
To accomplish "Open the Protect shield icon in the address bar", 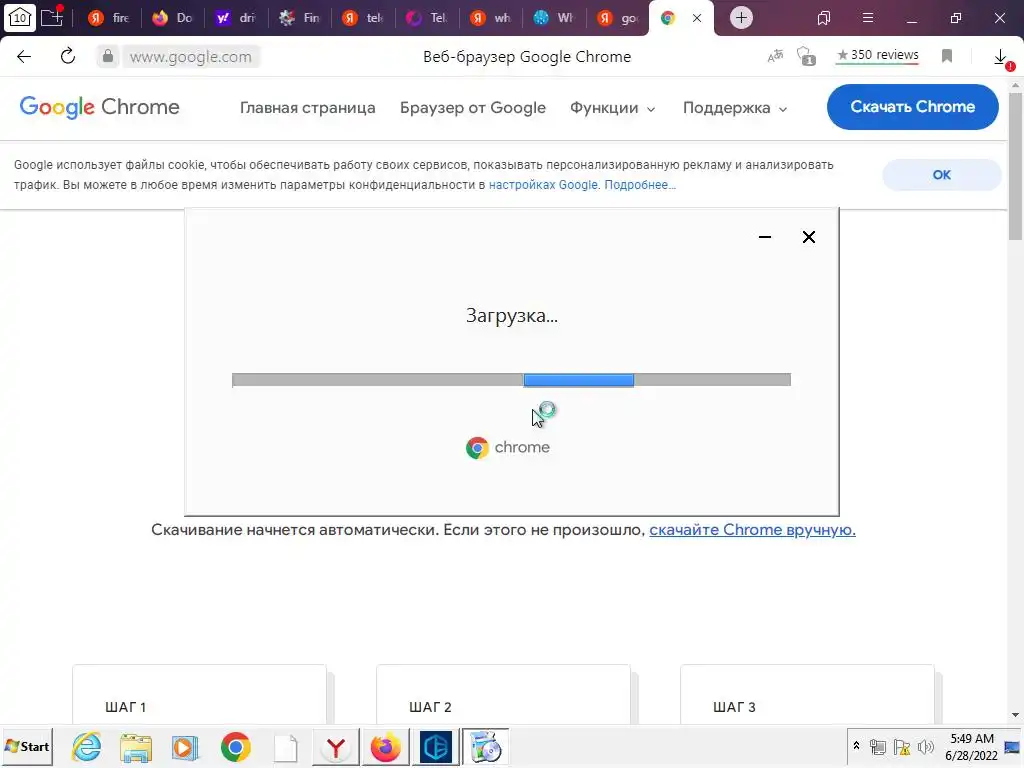I will pyautogui.click(x=807, y=56).
